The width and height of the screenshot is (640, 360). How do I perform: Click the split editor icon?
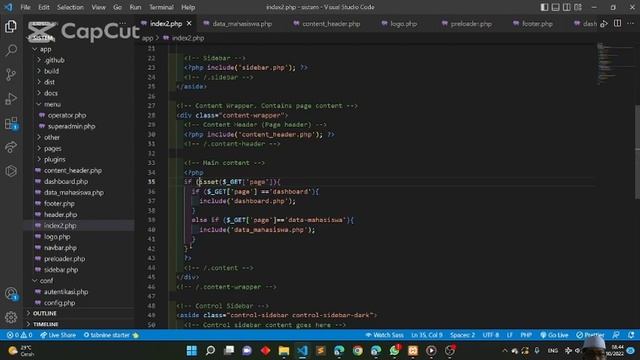point(618,23)
